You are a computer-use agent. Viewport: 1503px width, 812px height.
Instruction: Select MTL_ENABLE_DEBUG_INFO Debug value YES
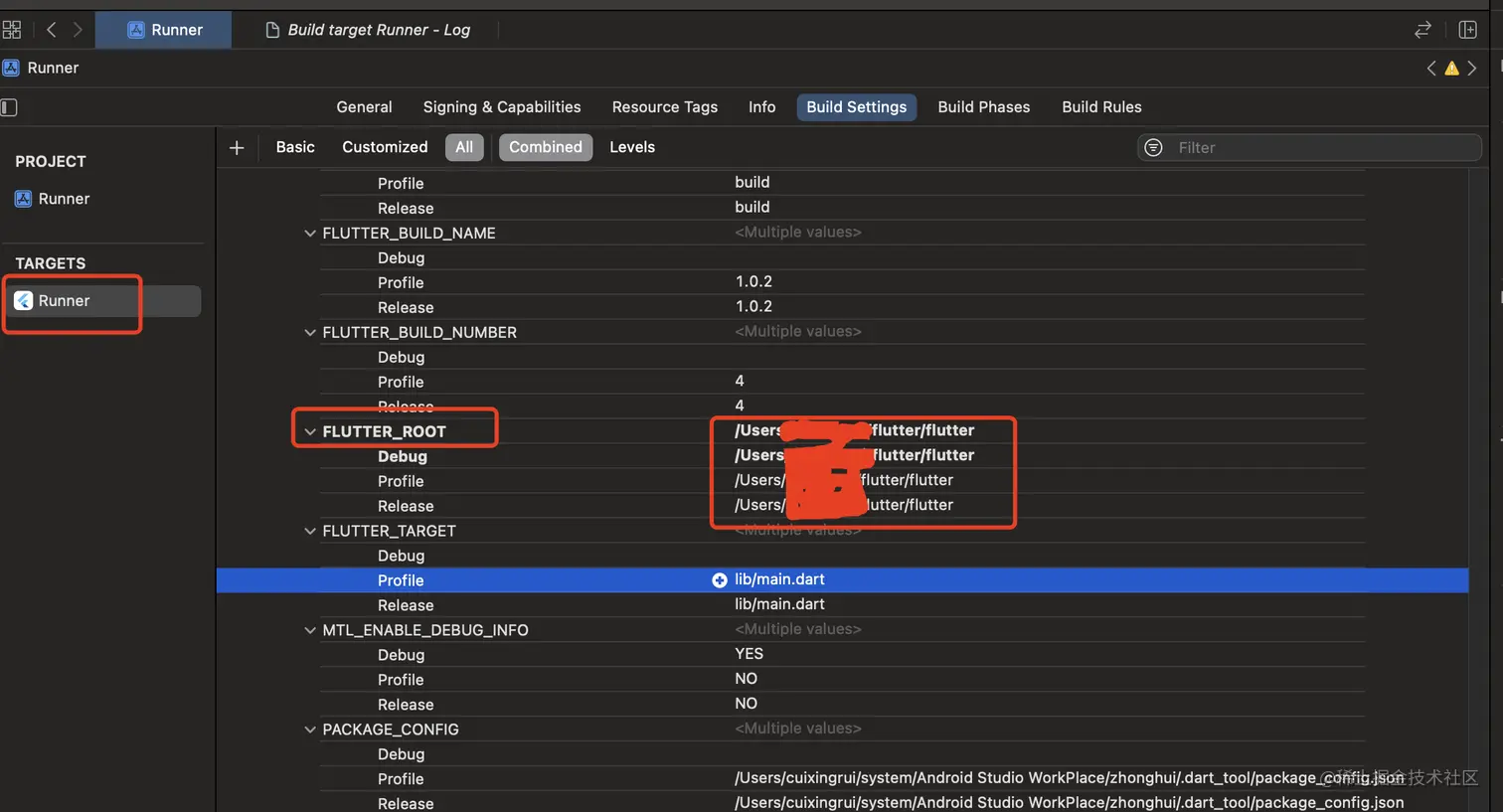pos(749,654)
